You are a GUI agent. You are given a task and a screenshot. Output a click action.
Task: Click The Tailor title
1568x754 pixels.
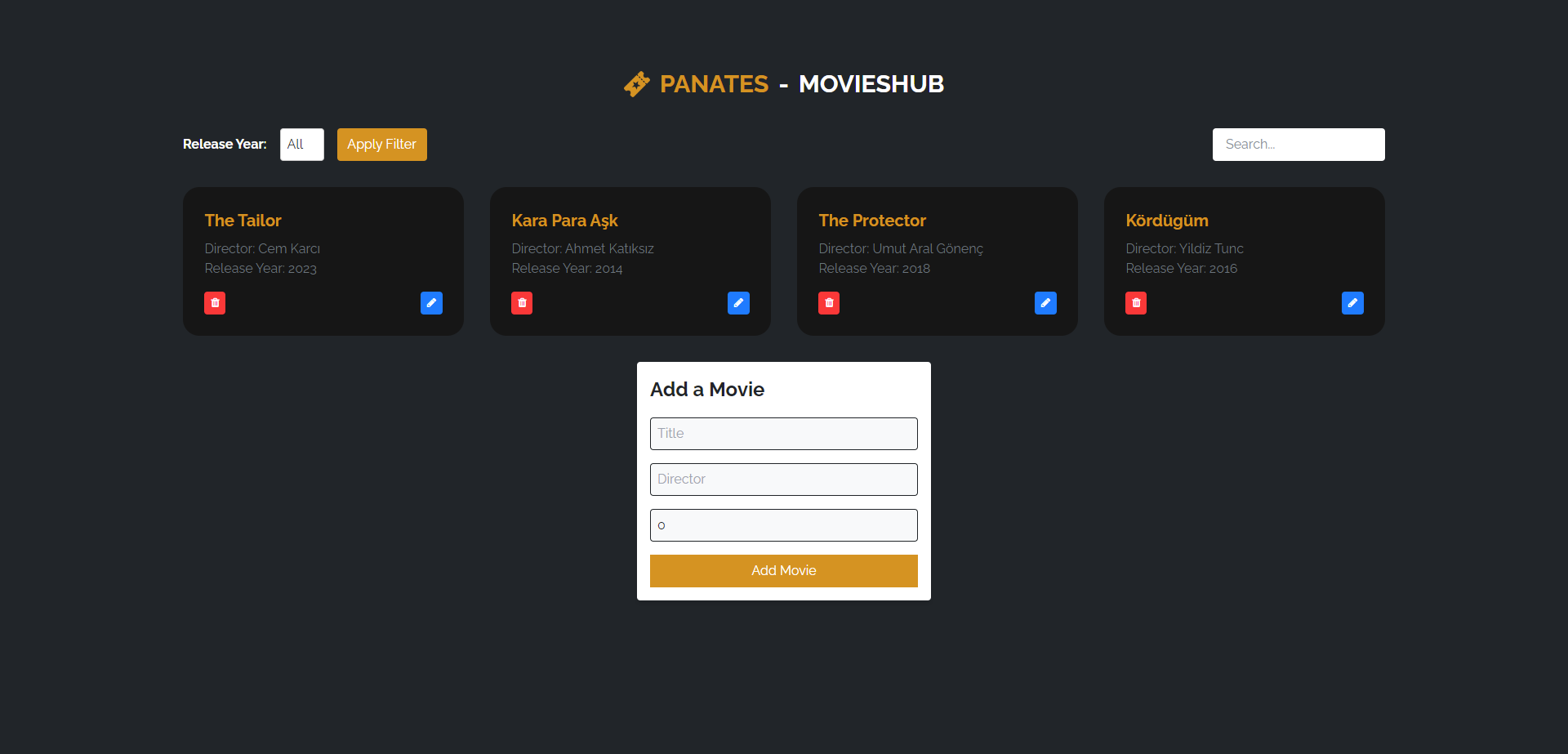pyautogui.click(x=243, y=221)
